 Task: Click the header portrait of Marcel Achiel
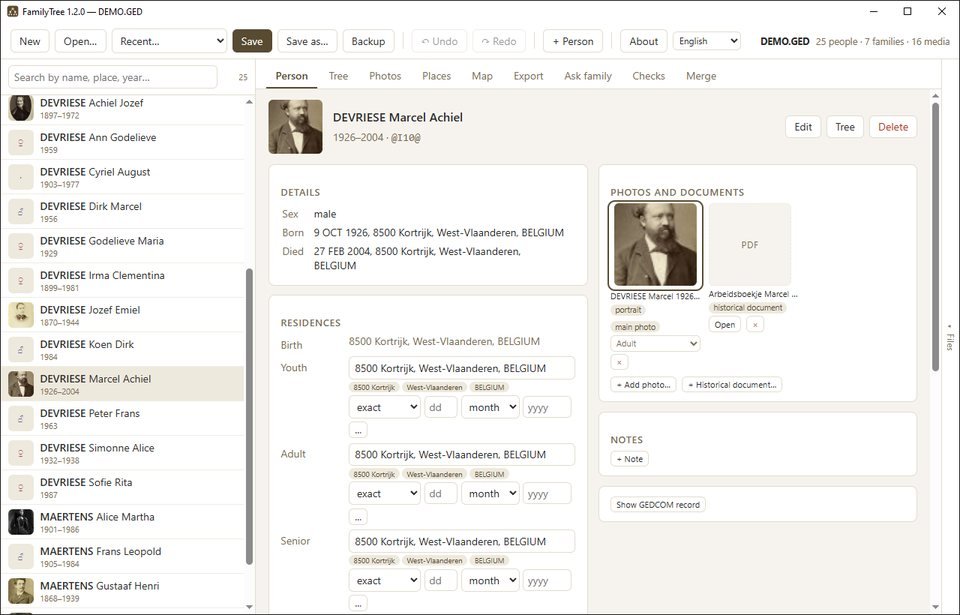coord(295,127)
